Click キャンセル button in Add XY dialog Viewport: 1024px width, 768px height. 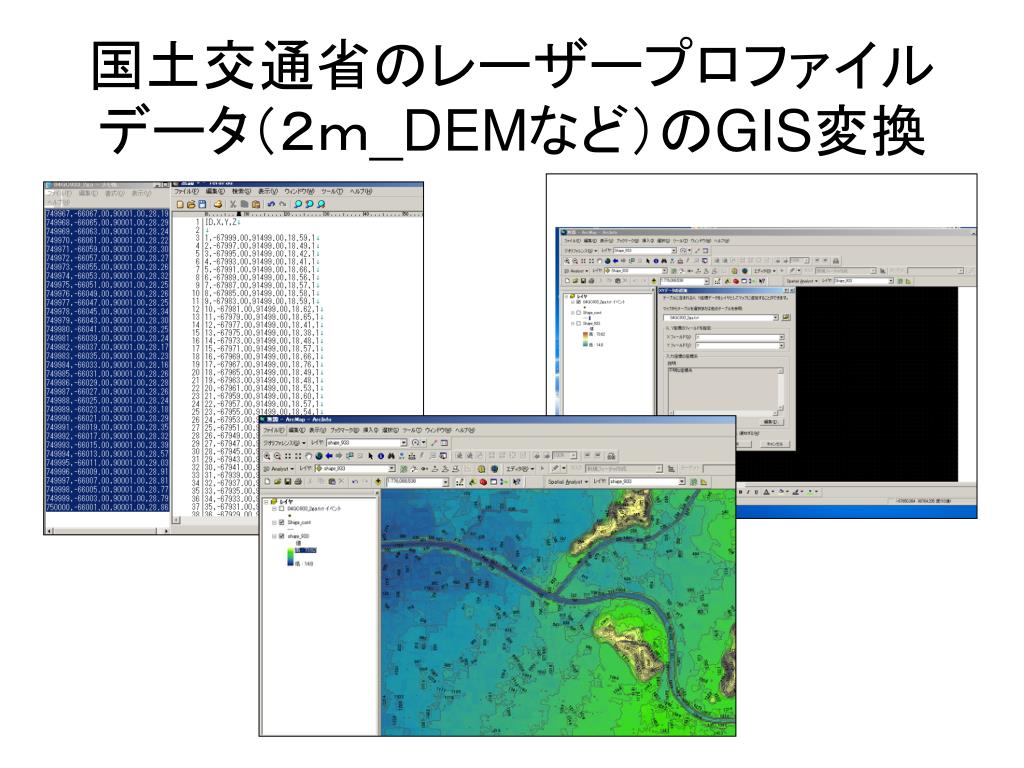(775, 444)
